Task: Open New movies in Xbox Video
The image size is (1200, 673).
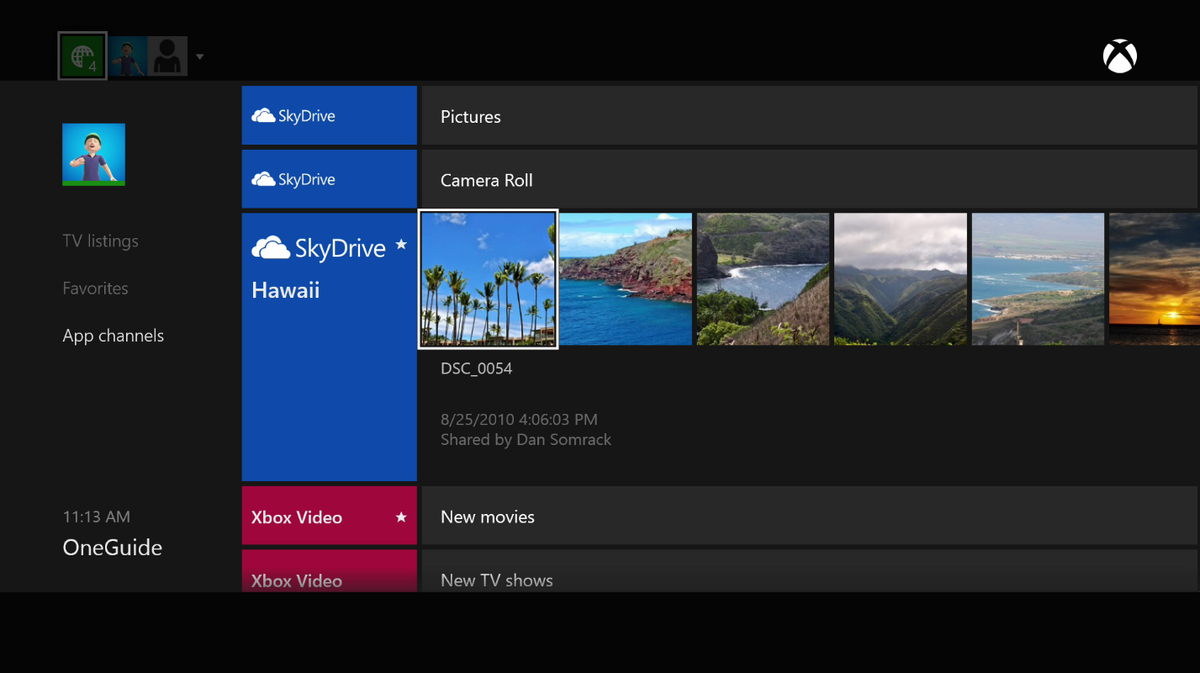Action: pyautogui.click(x=487, y=516)
